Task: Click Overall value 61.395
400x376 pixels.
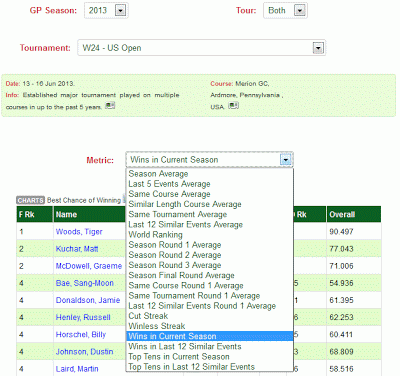Action: (x=341, y=300)
